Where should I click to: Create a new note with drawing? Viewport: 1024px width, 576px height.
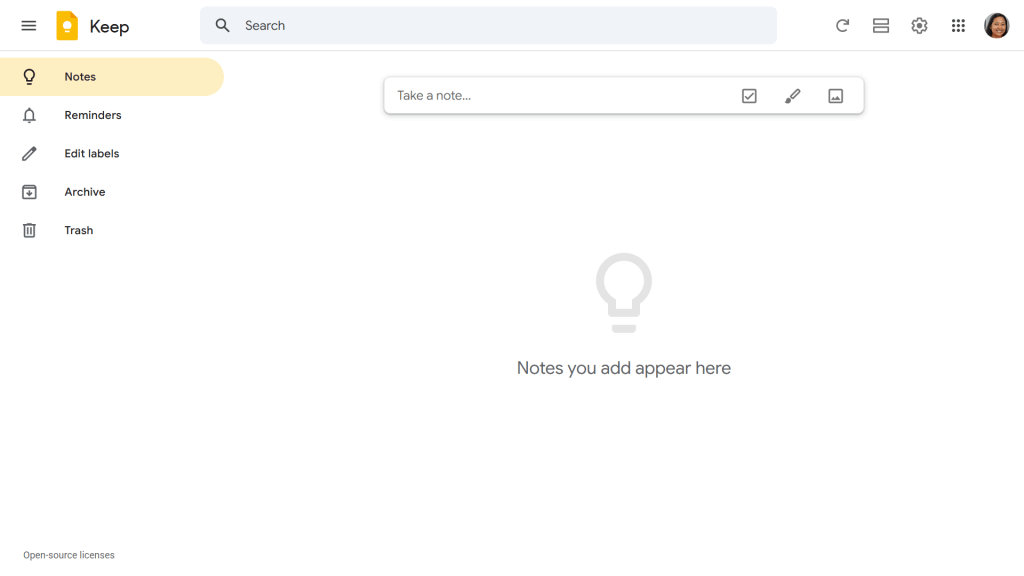click(792, 95)
